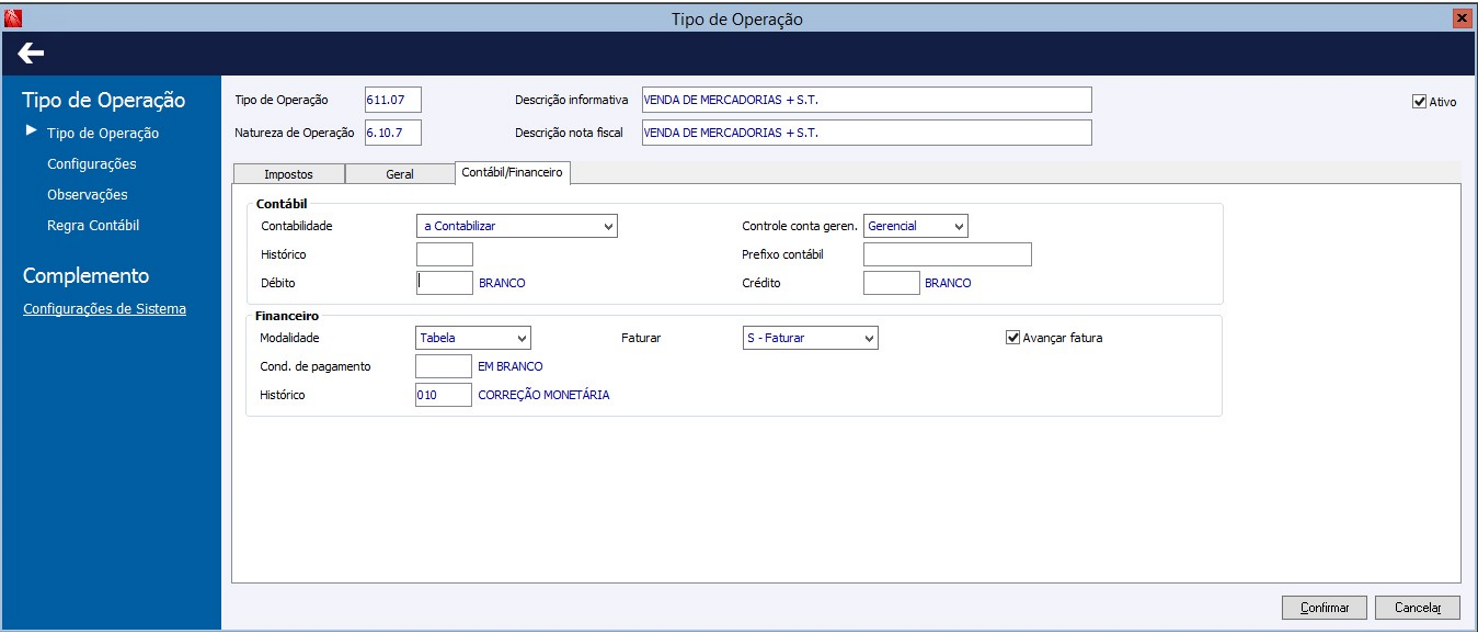Click the Tipo de Operação code field
The width and height of the screenshot is (1479, 632).
coord(393,100)
